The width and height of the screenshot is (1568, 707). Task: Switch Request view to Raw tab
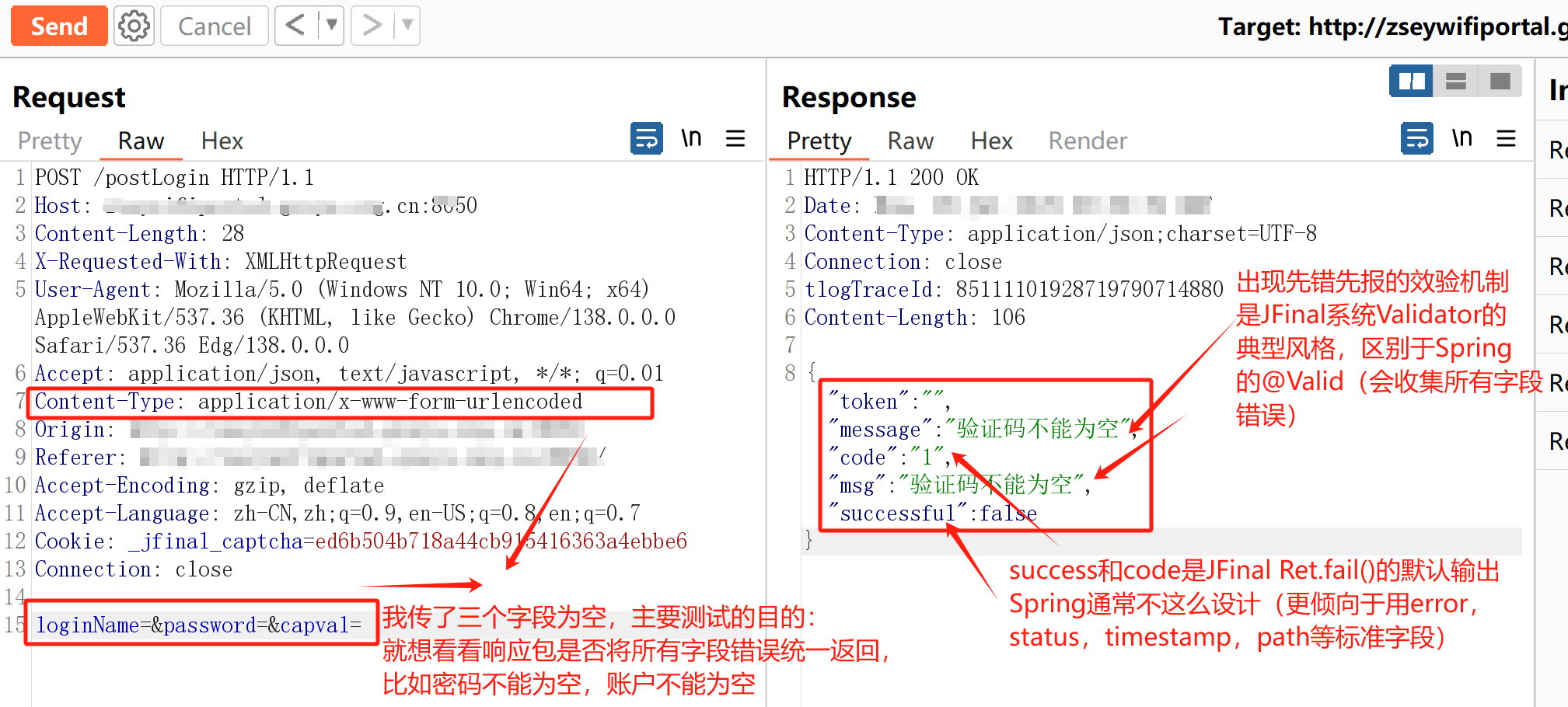141,141
